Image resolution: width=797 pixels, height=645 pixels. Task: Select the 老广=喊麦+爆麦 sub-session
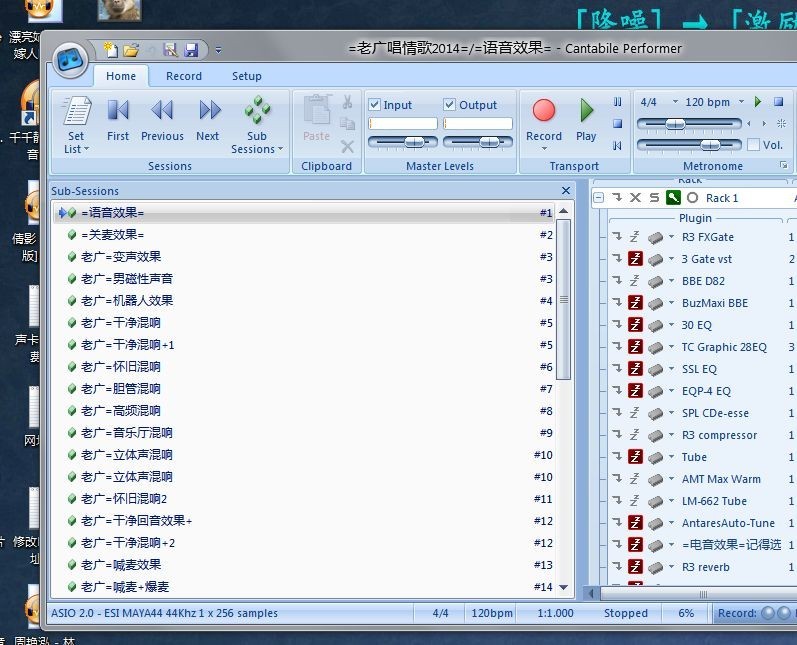(x=304, y=587)
